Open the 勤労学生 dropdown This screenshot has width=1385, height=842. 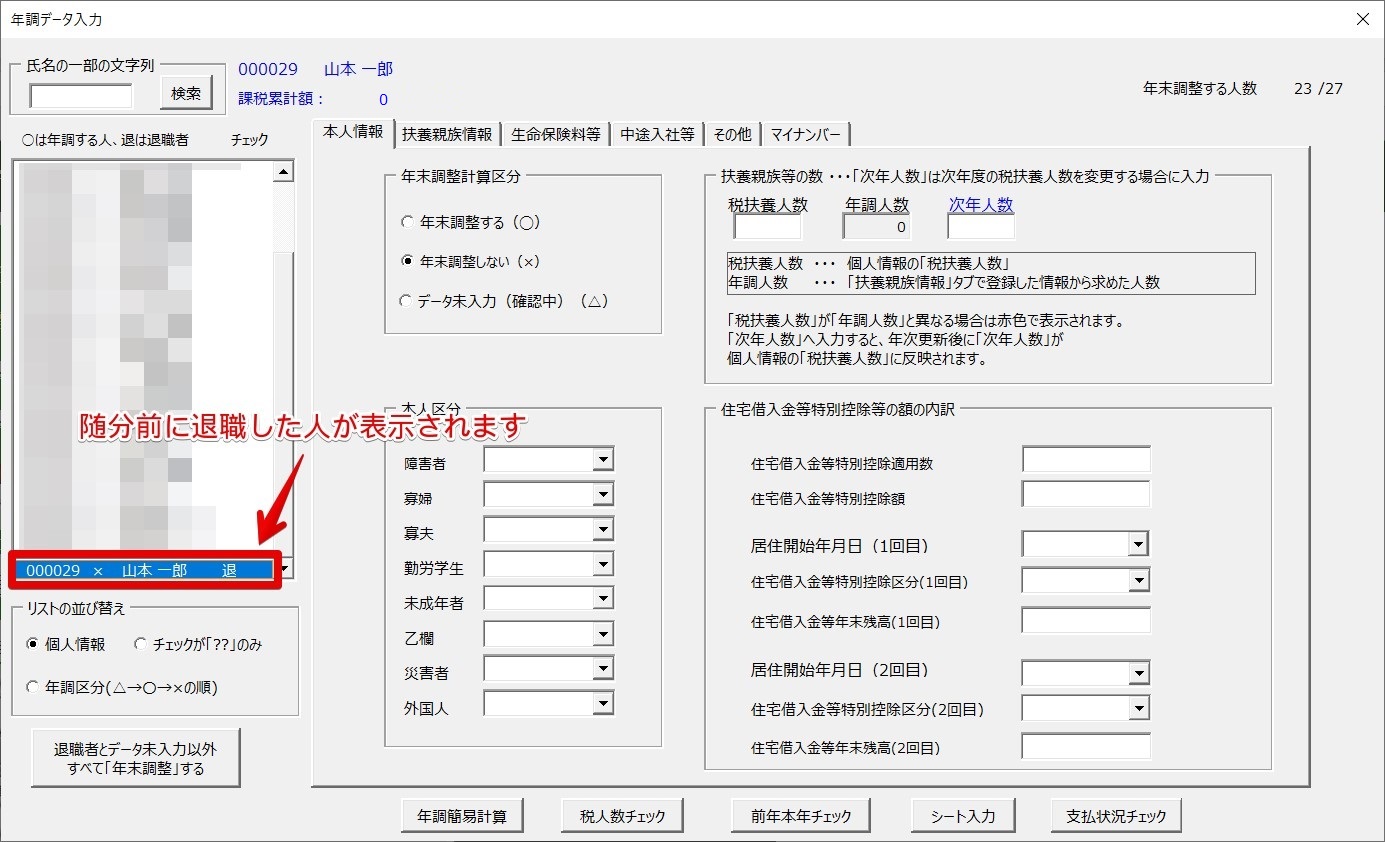[x=603, y=564]
